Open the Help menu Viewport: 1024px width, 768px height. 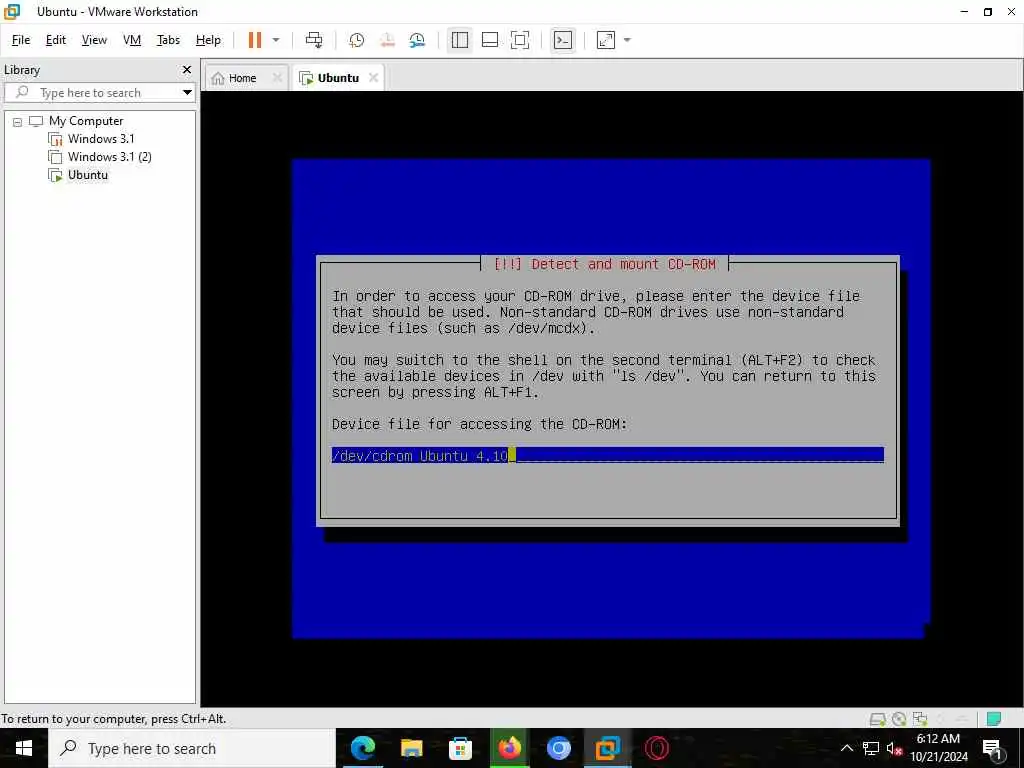(x=208, y=40)
